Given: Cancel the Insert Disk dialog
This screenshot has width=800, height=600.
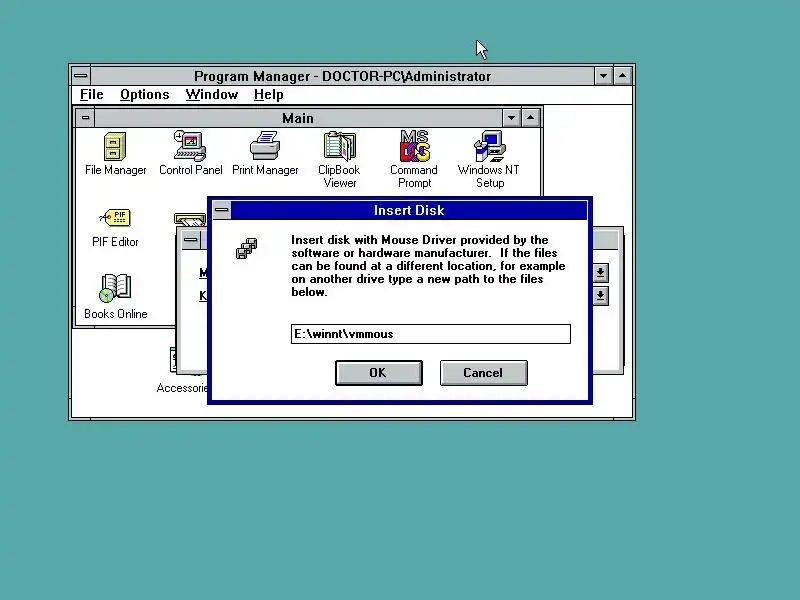Looking at the screenshot, I should click(484, 373).
